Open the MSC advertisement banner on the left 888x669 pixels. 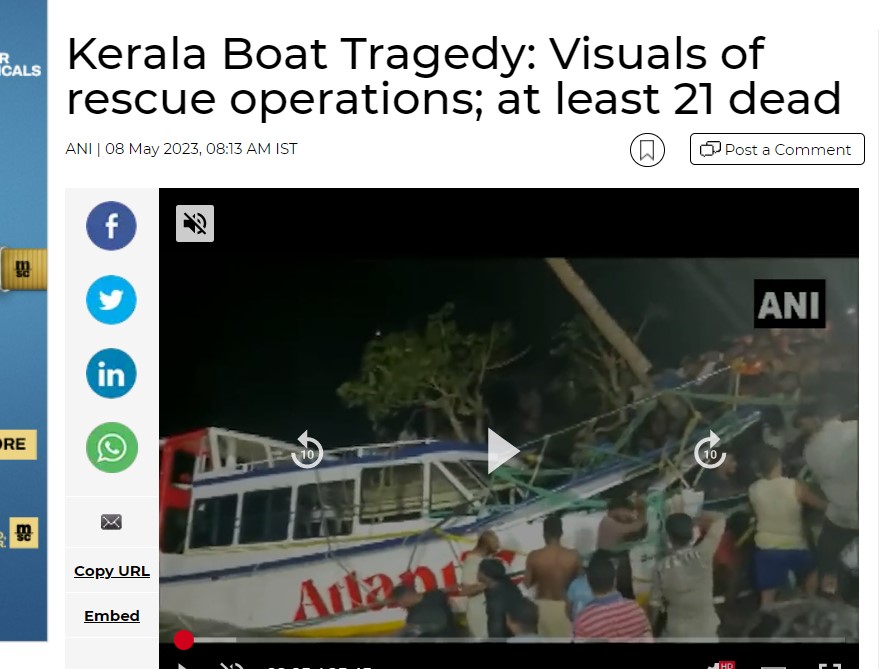pyautogui.click(x=24, y=321)
